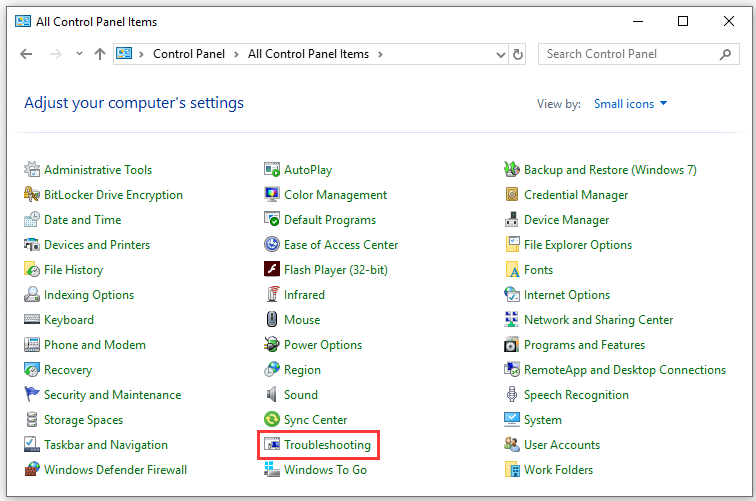Click the Ease of Access Center icon
This screenshot has width=756, height=501.
point(272,244)
